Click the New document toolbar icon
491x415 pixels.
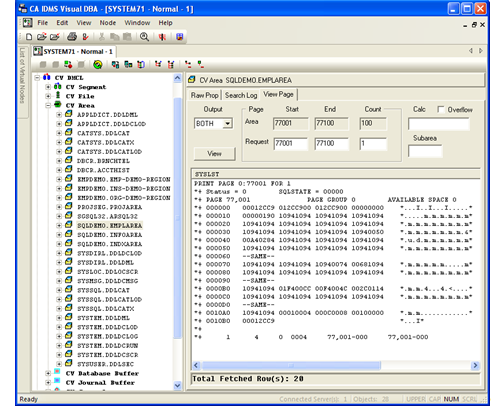(x=29, y=37)
